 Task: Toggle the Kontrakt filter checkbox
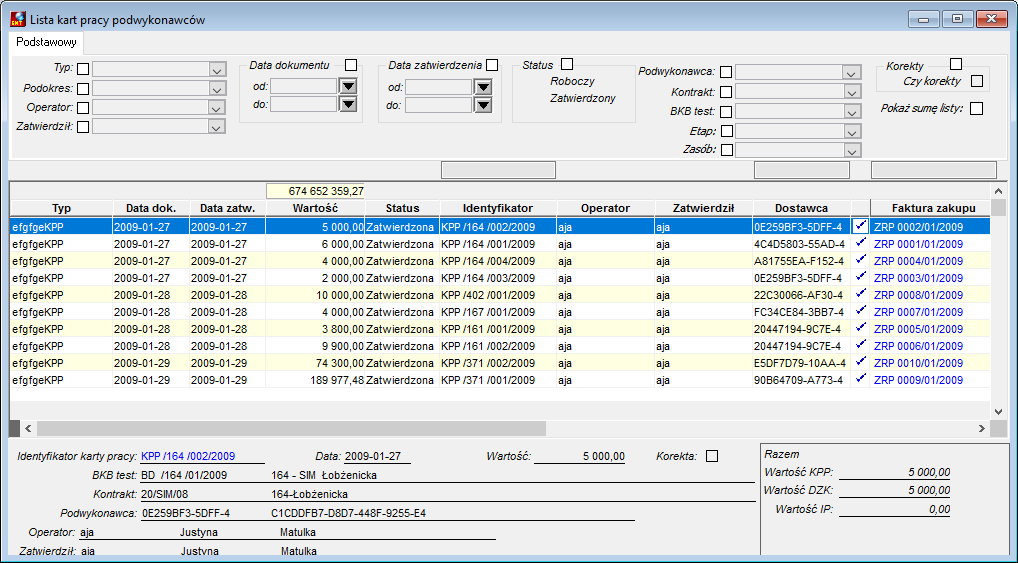[726, 92]
